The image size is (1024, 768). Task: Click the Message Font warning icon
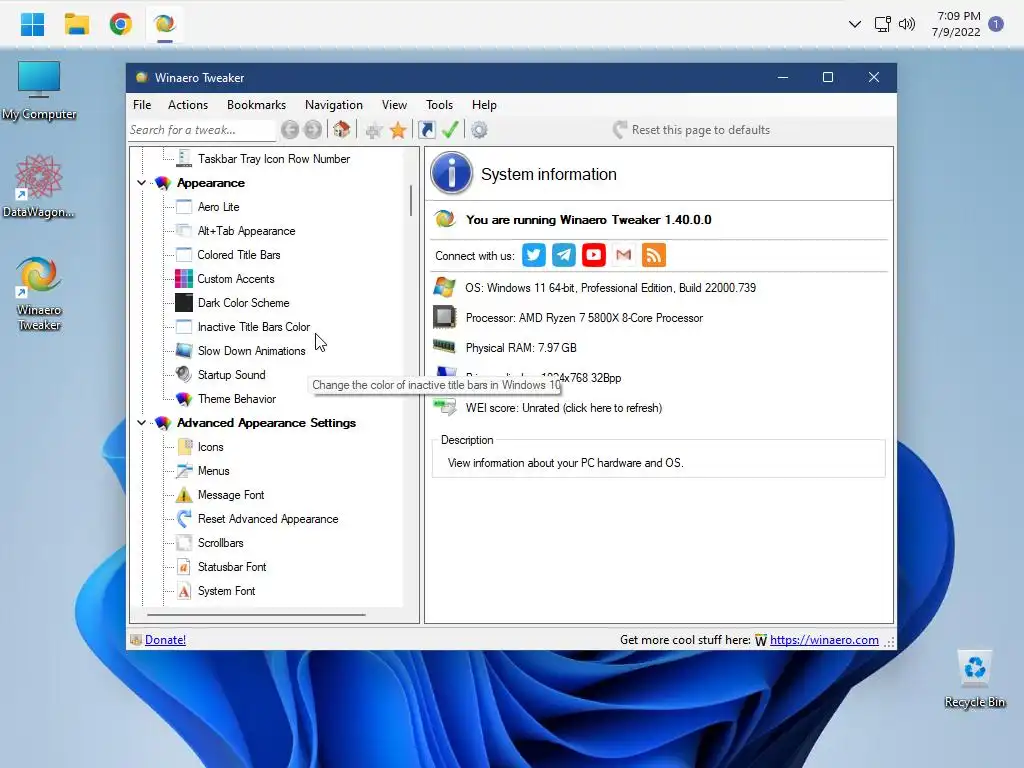click(184, 495)
